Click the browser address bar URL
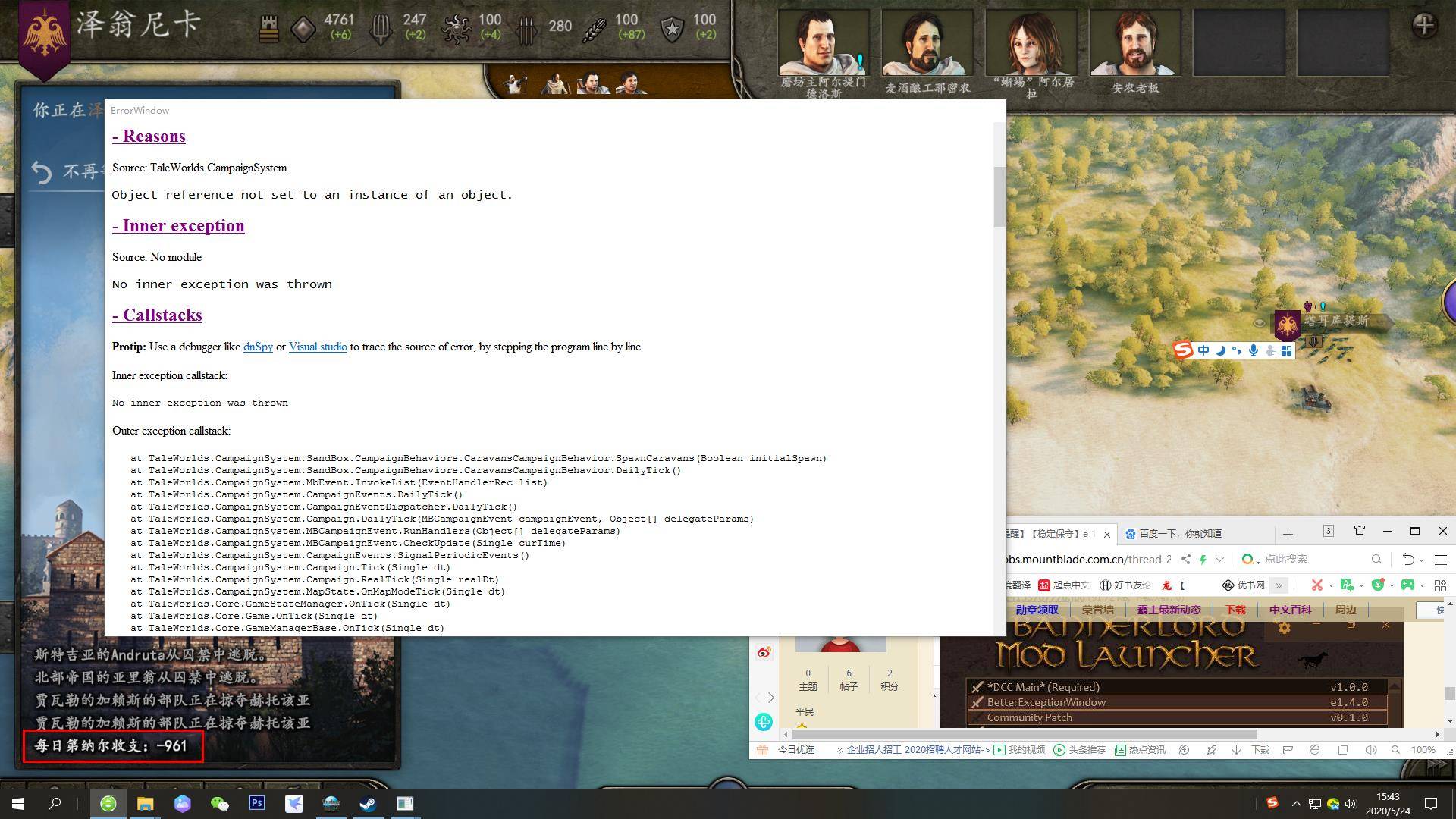Screen dimensions: 1456x819 (x=1089, y=559)
